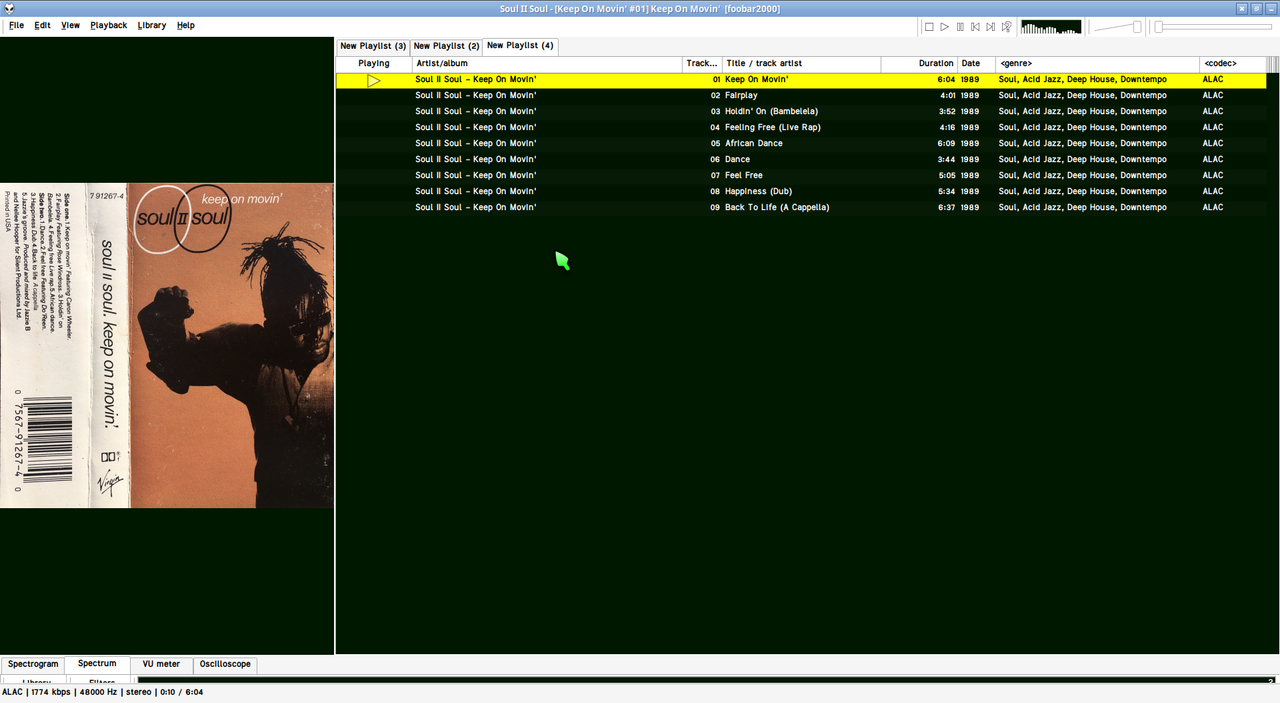Open the Library menu
The image size is (1280, 703).
tap(152, 25)
